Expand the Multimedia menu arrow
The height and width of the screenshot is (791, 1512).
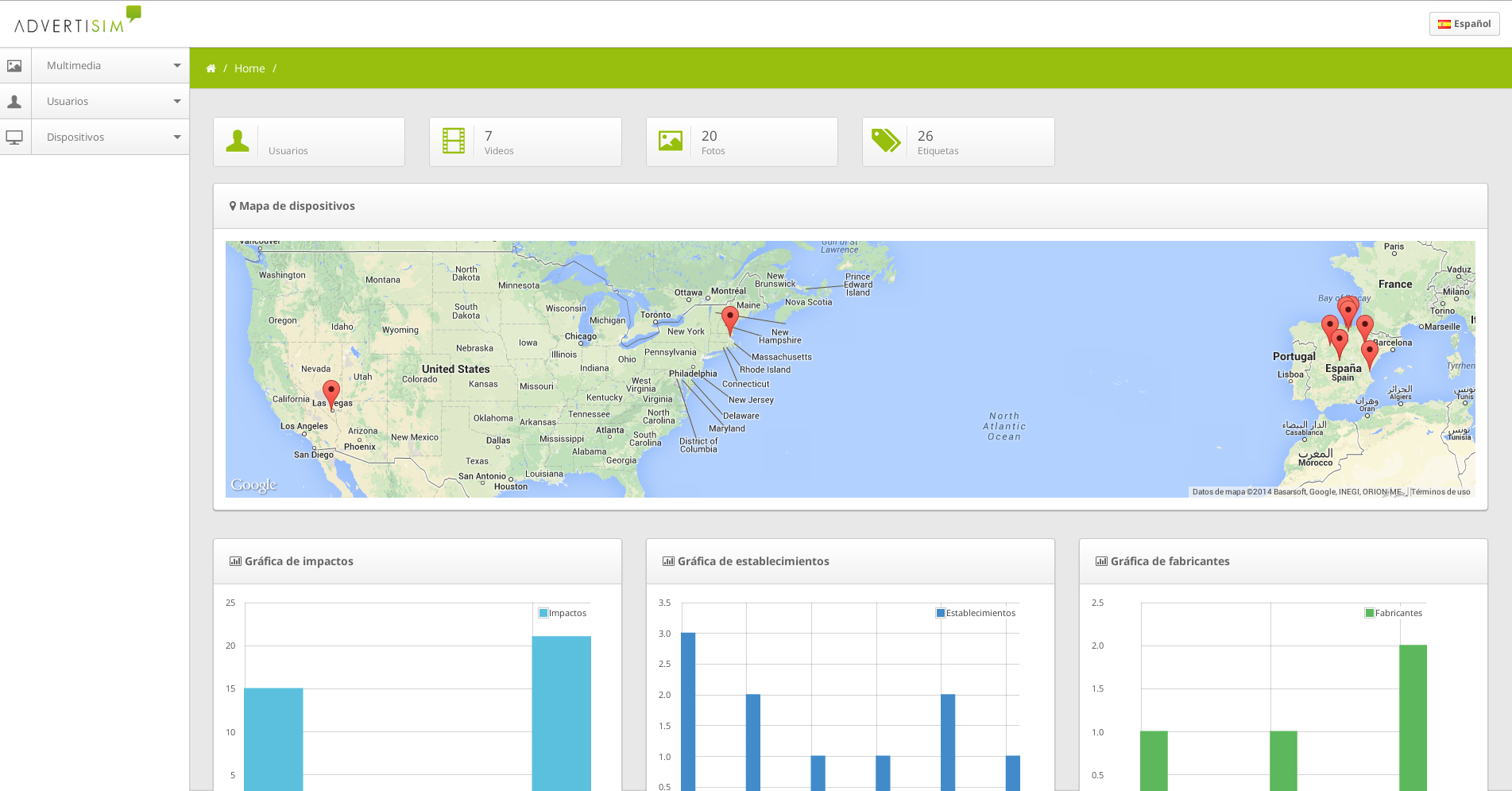(x=177, y=66)
